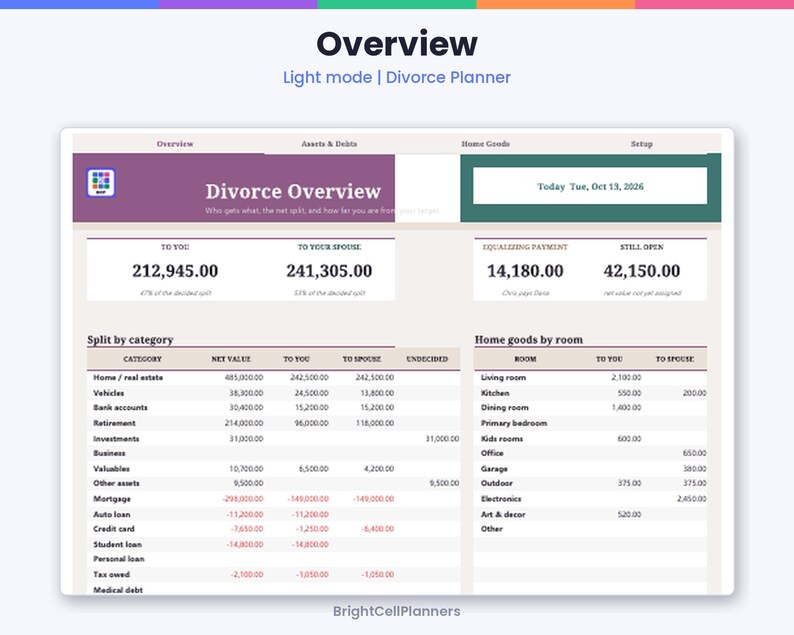Select the Auto loan category label

111,514
